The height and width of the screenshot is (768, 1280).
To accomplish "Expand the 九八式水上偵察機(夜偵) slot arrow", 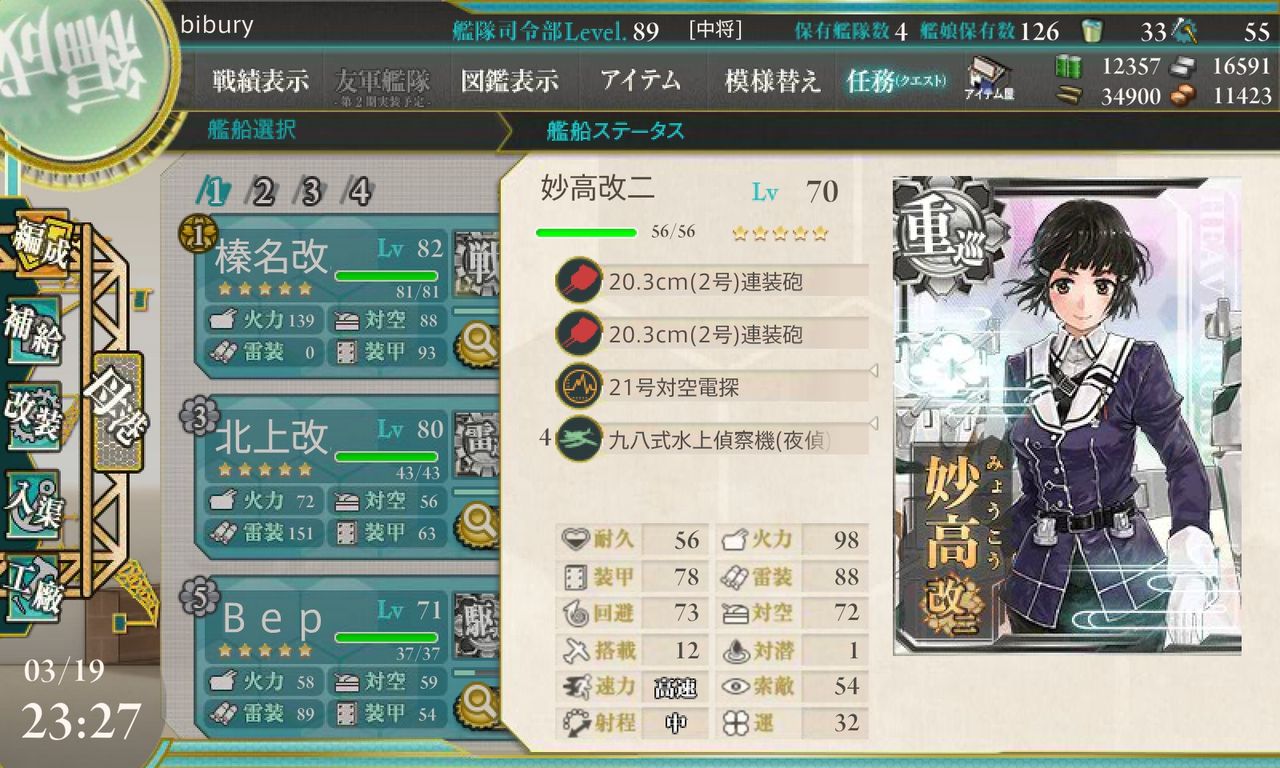I will (873, 425).
